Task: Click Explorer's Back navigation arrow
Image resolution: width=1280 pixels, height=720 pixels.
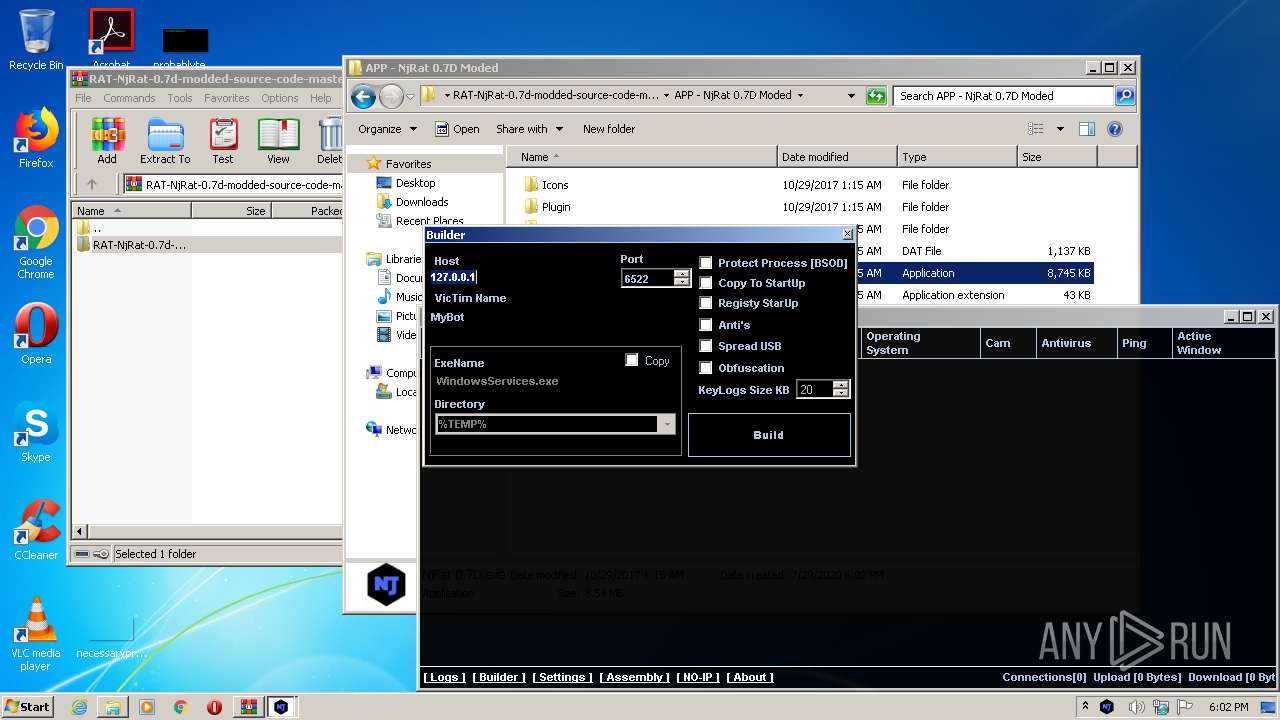Action: coord(363,96)
